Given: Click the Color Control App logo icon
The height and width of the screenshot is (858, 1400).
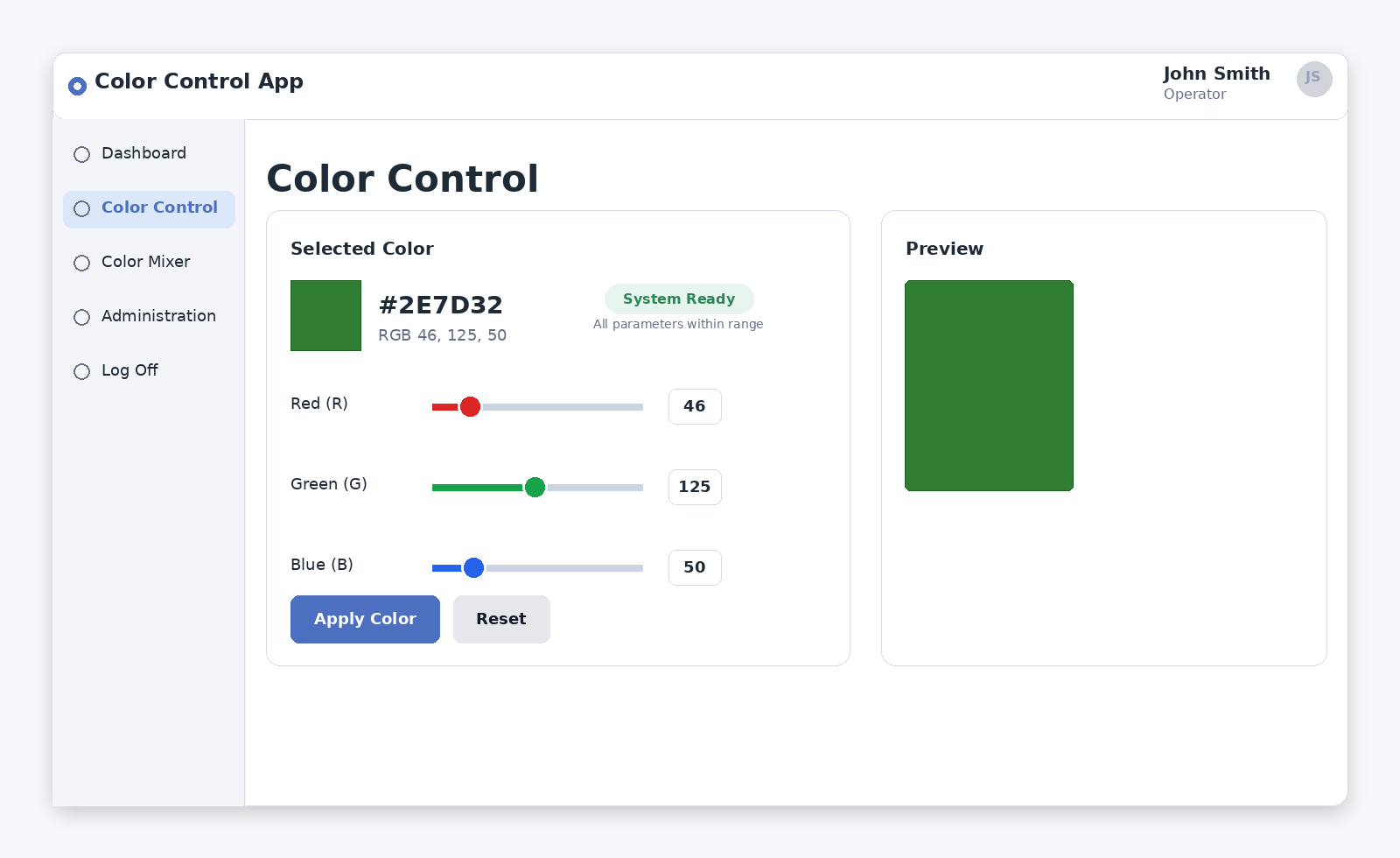Looking at the screenshot, I should (x=77, y=86).
